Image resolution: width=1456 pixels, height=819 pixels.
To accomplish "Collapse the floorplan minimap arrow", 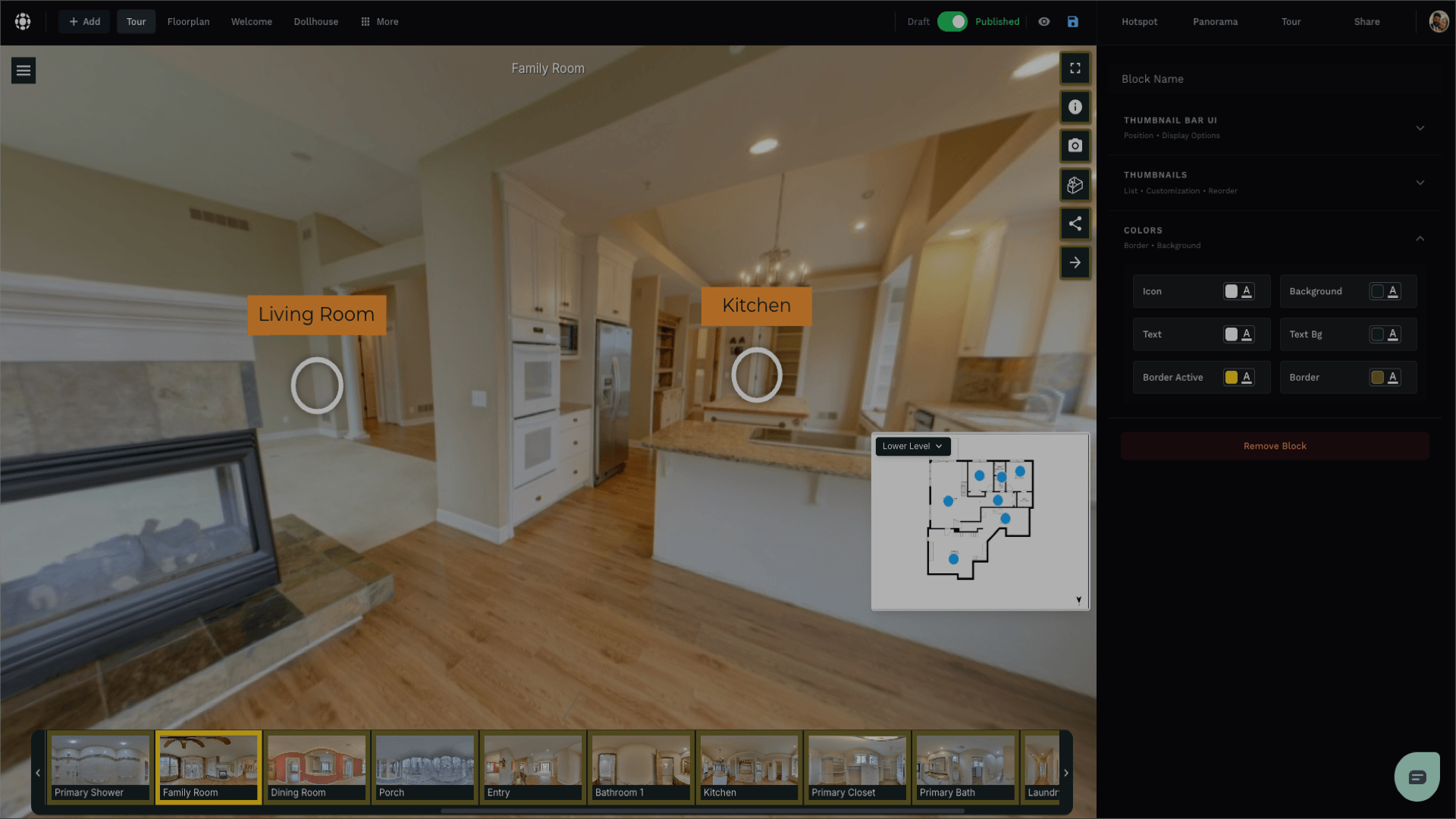I will [x=1079, y=600].
